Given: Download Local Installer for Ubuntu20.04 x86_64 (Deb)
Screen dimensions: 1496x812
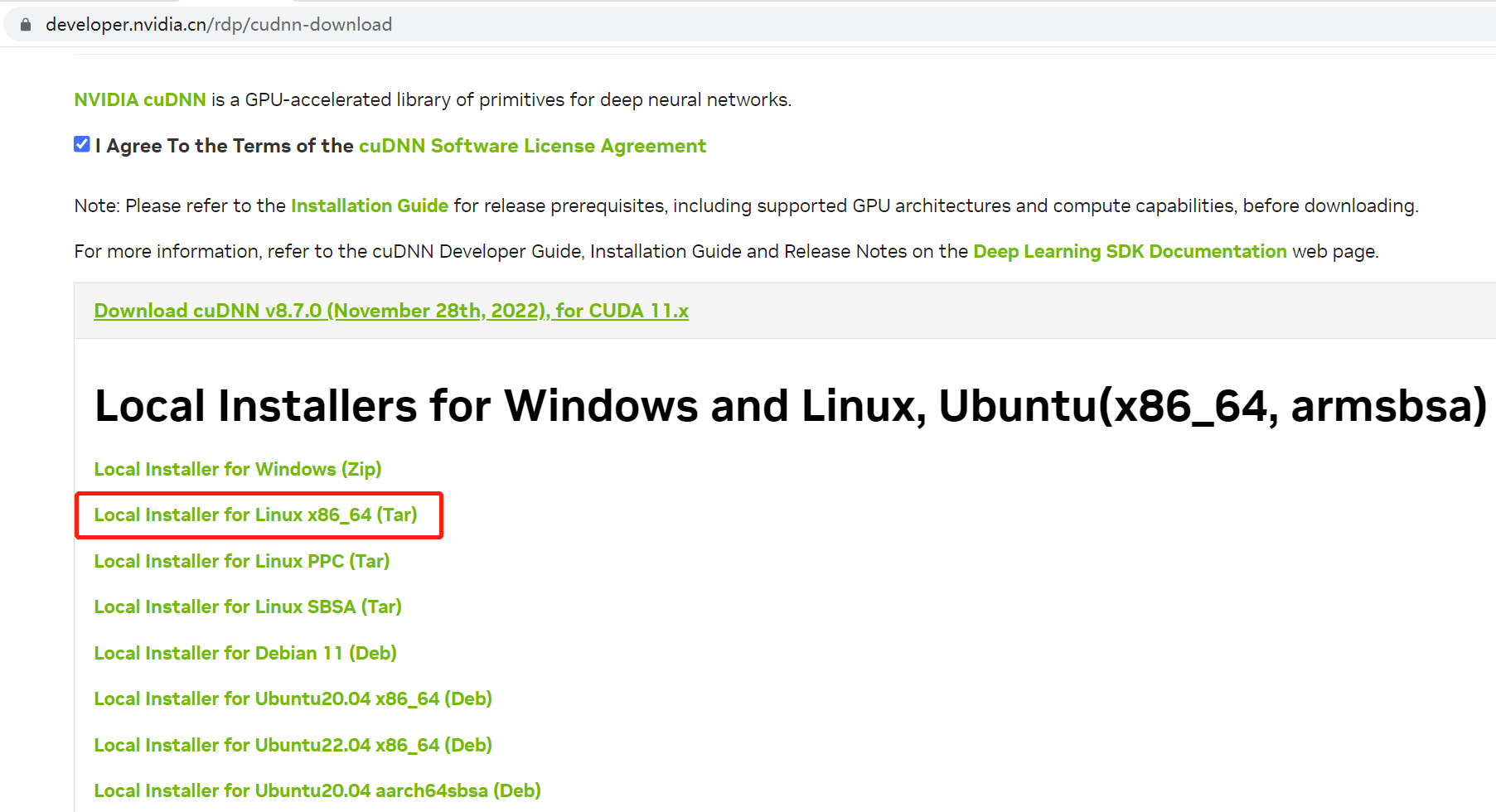Looking at the screenshot, I should click(x=293, y=698).
